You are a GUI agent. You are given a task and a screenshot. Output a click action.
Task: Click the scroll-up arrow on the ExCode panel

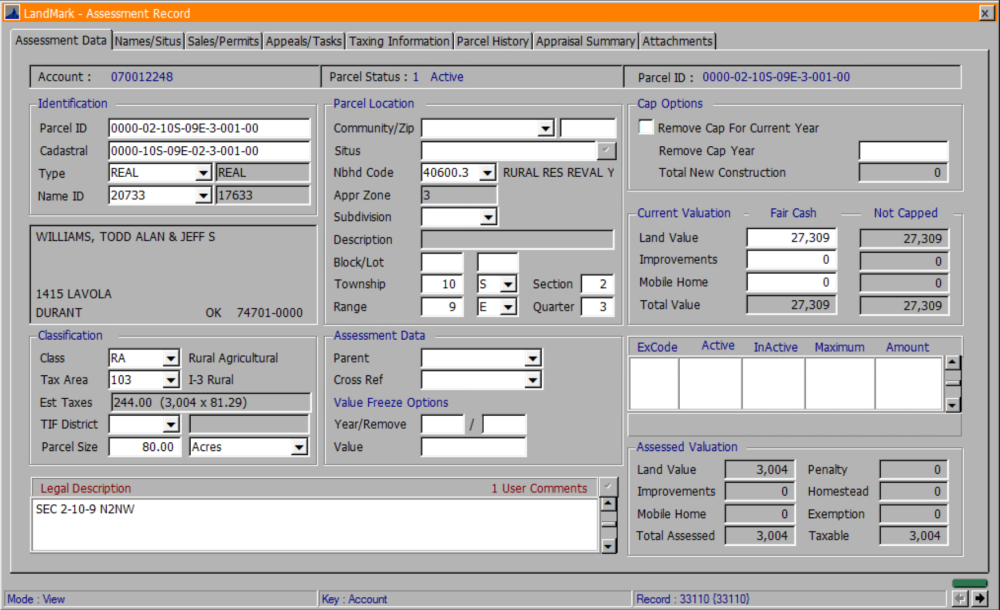click(x=951, y=362)
